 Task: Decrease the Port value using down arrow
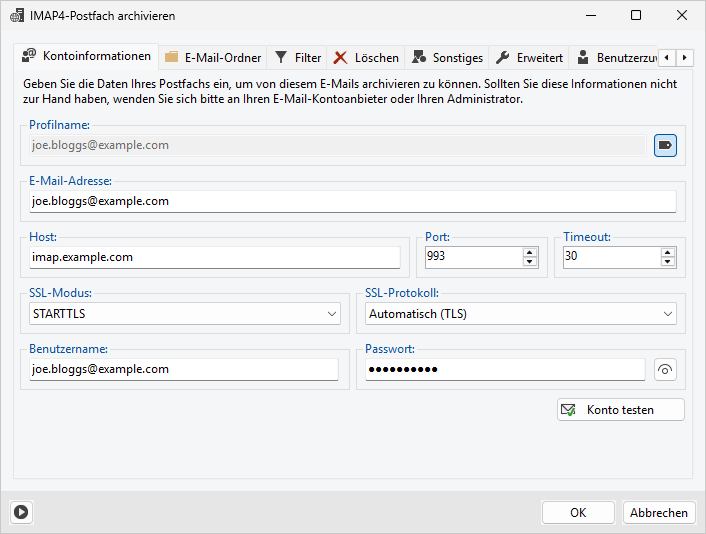[x=530, y=262]
